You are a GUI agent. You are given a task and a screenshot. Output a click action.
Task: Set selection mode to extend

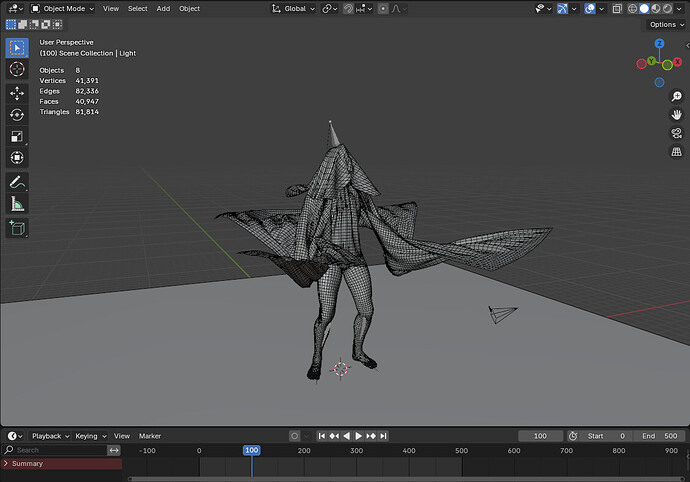coord(22,25)
